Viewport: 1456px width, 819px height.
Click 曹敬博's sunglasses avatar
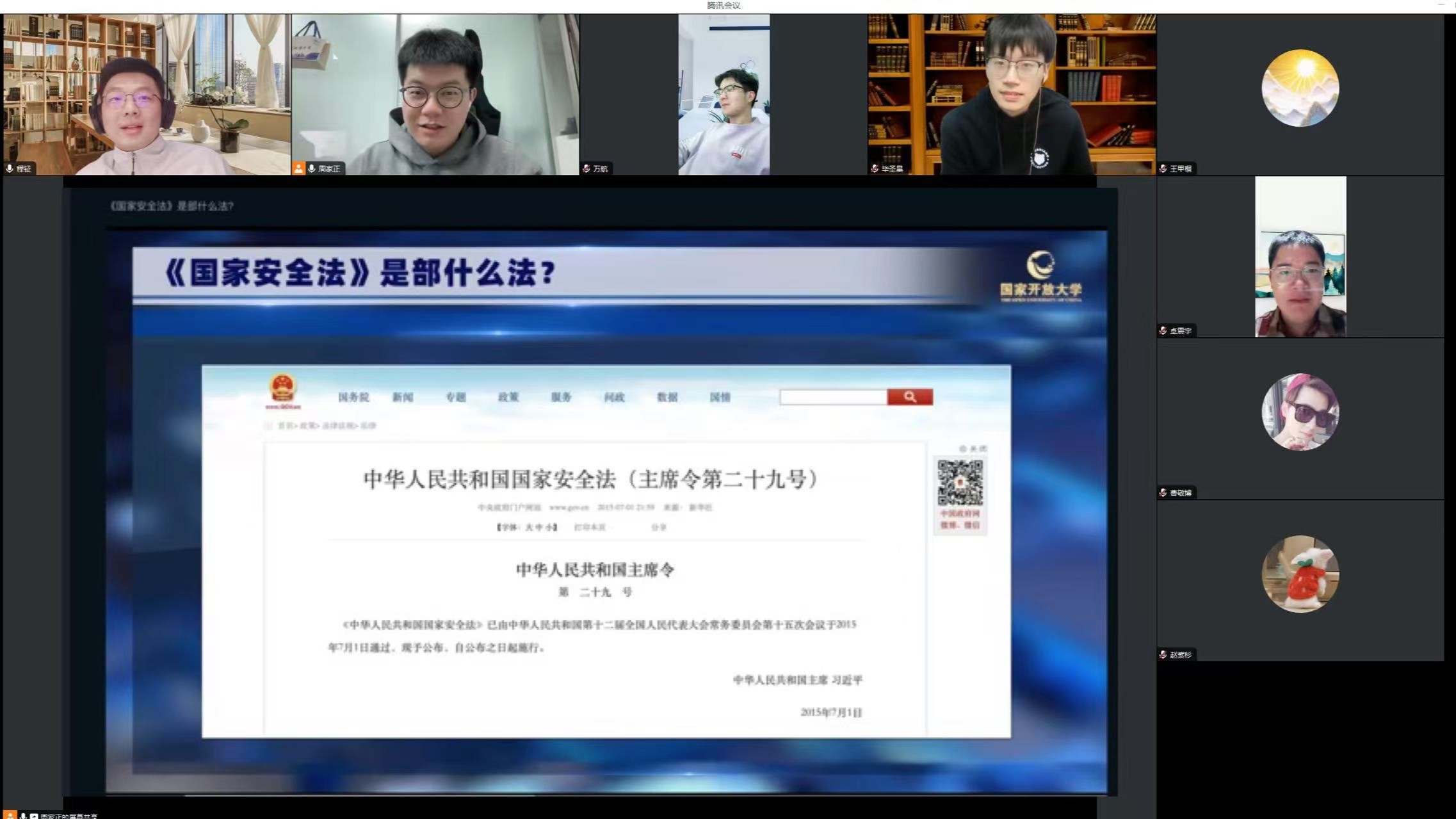(x=1300, y=412)
